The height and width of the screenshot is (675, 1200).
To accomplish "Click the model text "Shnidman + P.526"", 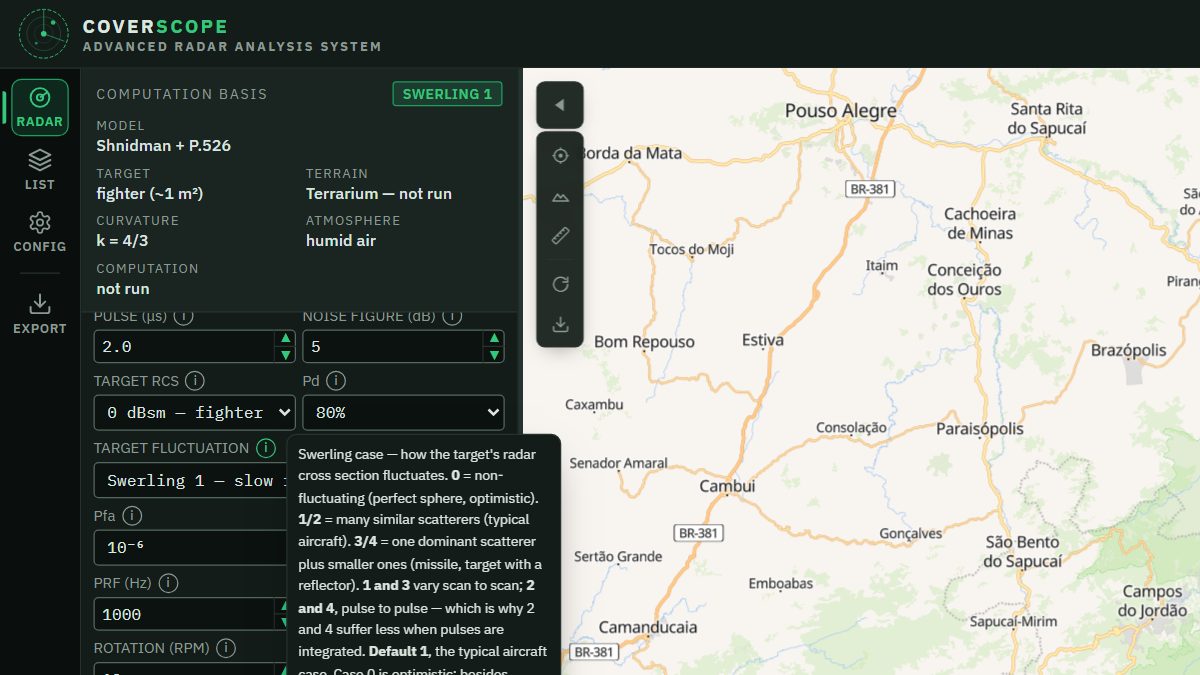I will click(x=164, y=145).
